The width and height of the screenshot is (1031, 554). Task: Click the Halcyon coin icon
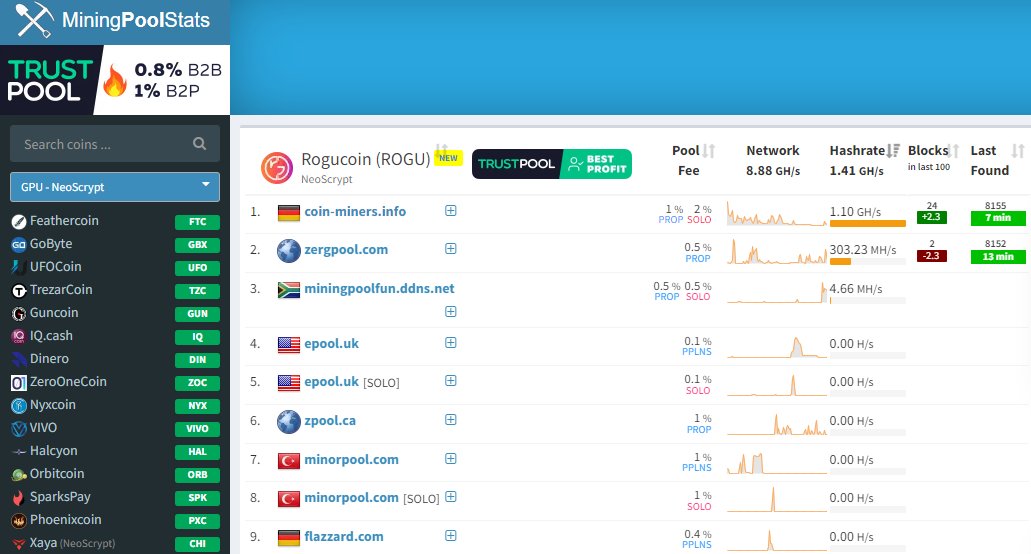coord(19,451)
